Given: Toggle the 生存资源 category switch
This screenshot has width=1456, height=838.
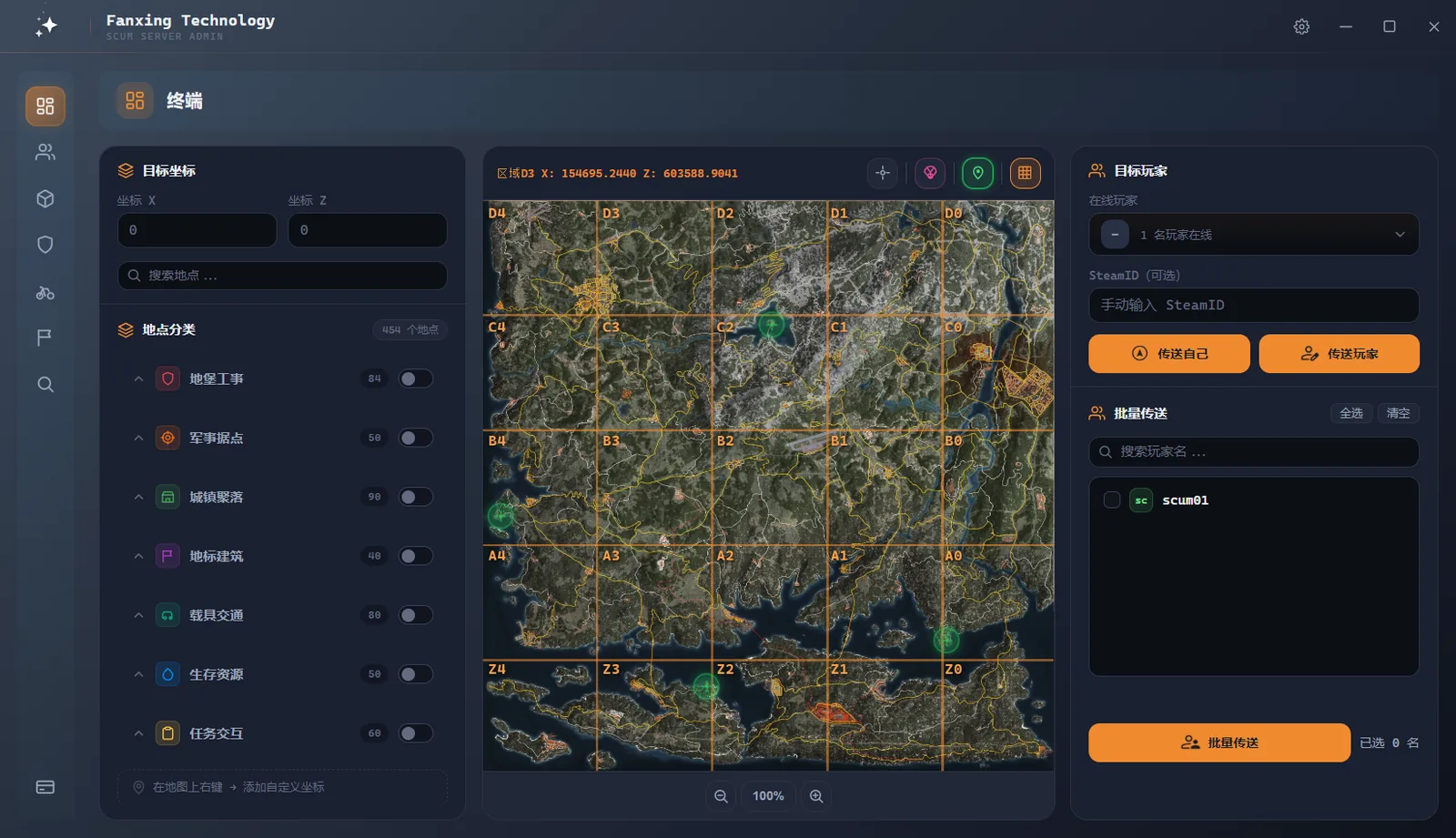Looking at the screenshot, I should [415, 674].
